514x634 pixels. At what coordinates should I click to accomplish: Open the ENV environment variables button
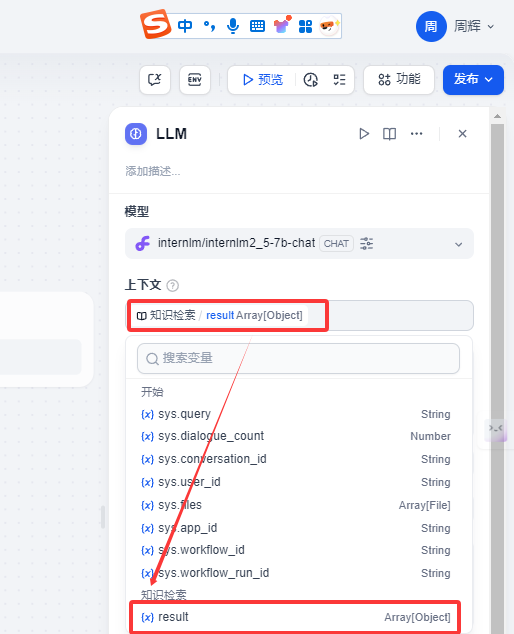click(x=195, y=80)
